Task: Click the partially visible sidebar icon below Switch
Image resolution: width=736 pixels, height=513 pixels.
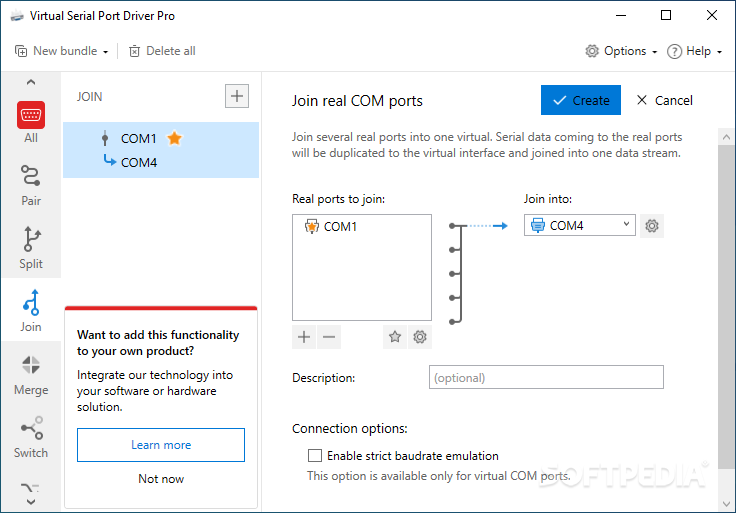Action: click(30, 488)
